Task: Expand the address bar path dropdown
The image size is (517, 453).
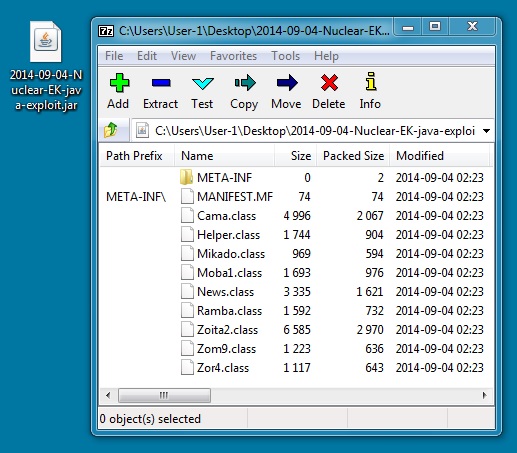Action: pyautogui.click(x=486, y=131)
